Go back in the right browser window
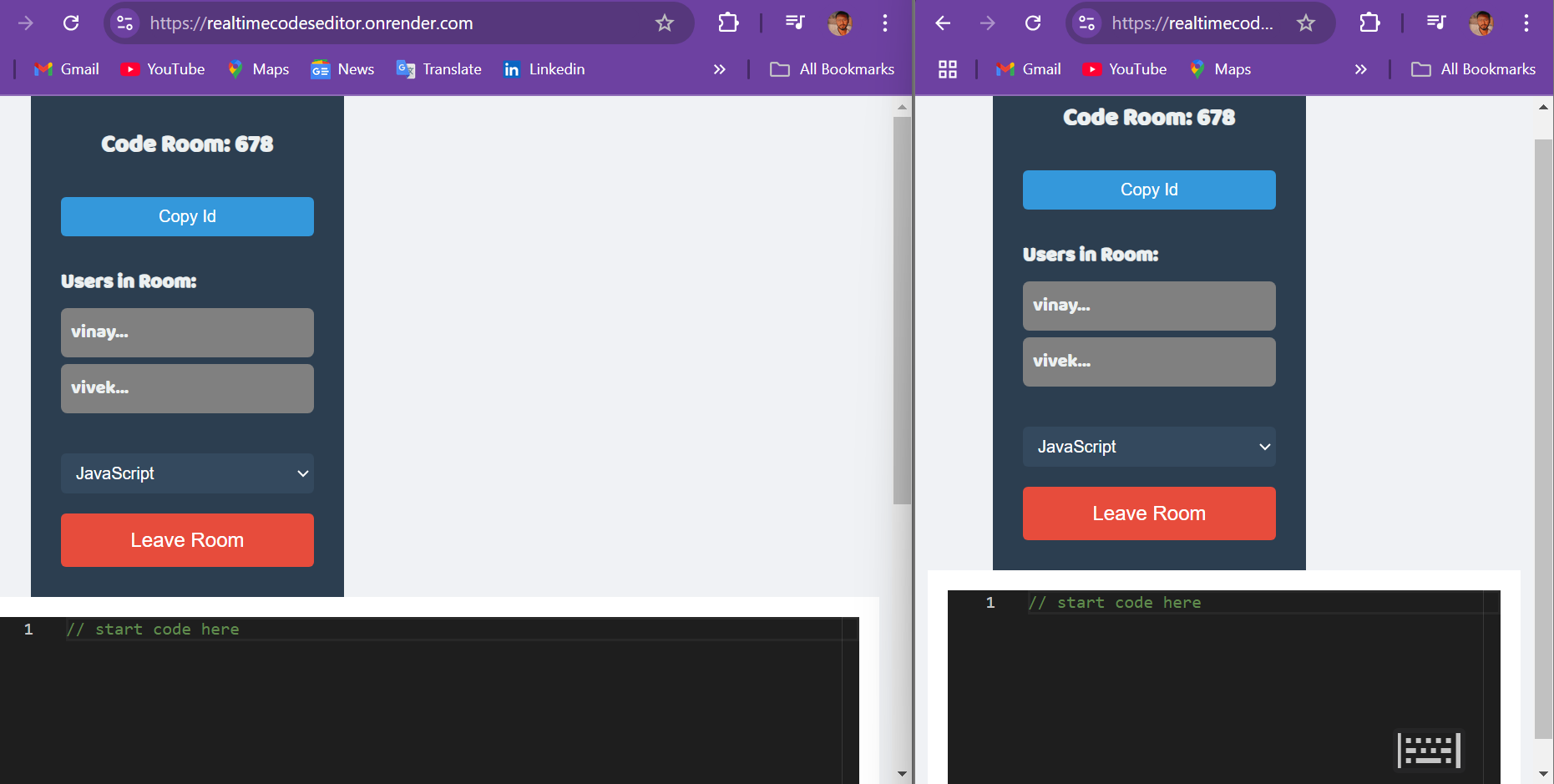Screen dimensions: 1554x784 tap(943, 23)
